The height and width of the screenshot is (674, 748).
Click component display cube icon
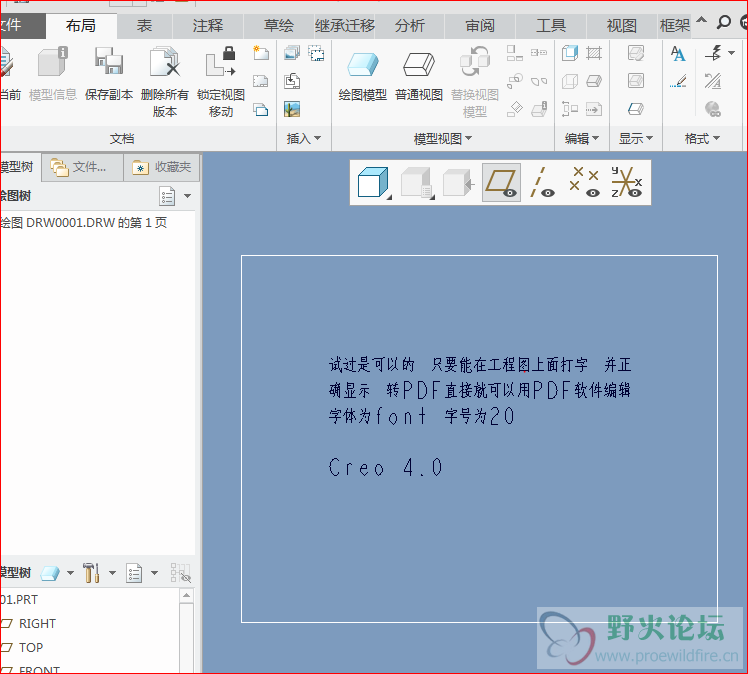(x=570, y=52)
